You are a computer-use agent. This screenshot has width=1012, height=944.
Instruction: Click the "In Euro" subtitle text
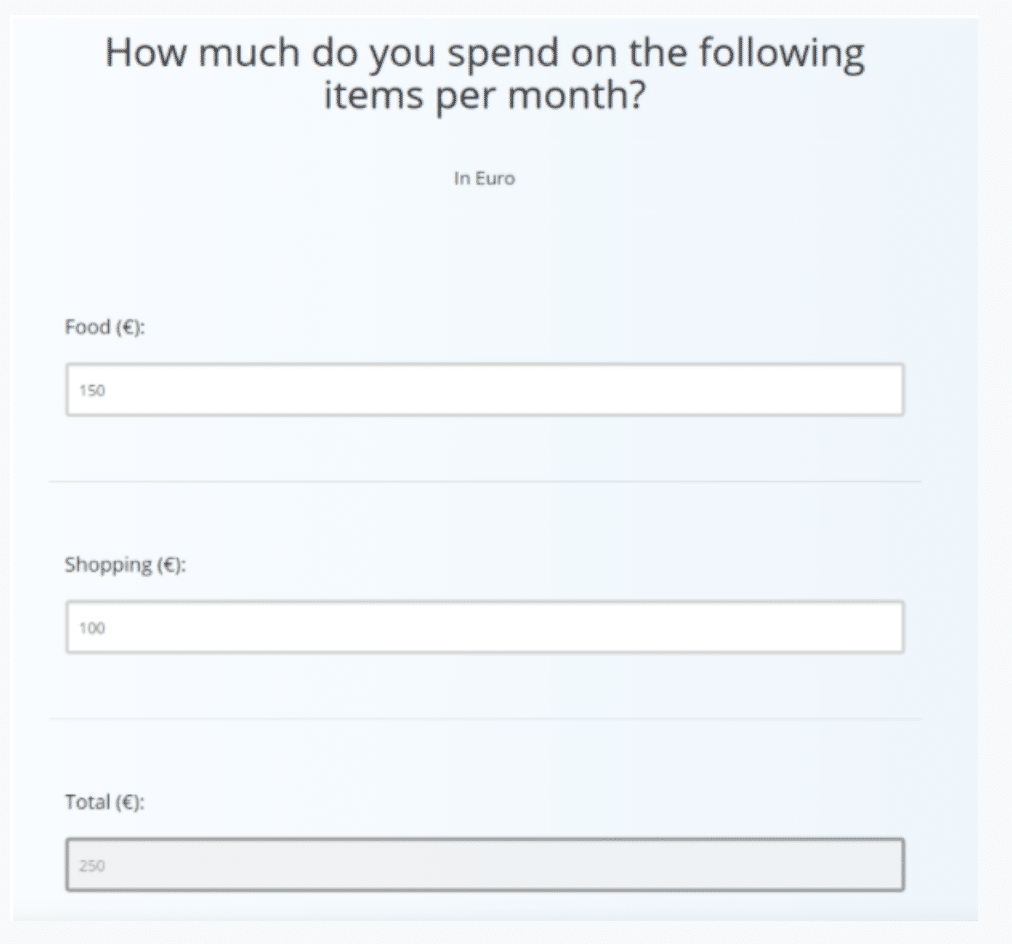coord(485,180)
